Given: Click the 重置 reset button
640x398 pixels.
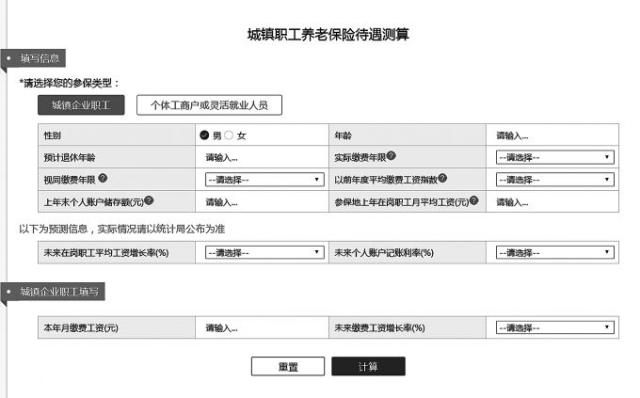Looking at the screenshot, I should [288, 366].
